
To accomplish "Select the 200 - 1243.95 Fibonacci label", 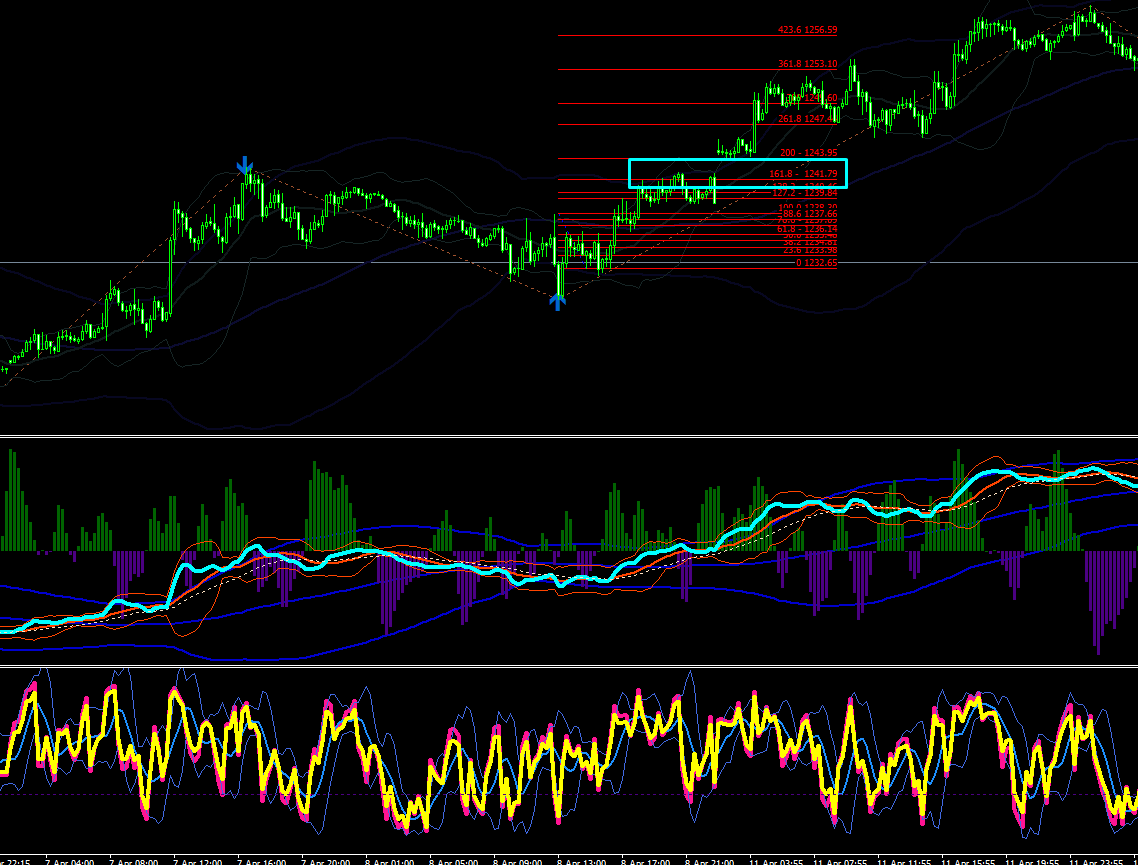I will tap(809, 152).
